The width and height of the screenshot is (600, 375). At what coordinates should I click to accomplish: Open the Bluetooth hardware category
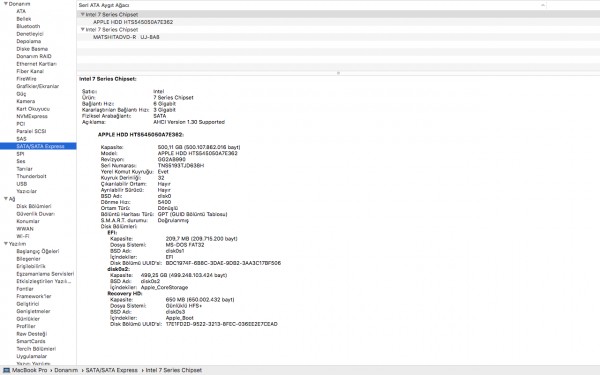click(28, 26)
